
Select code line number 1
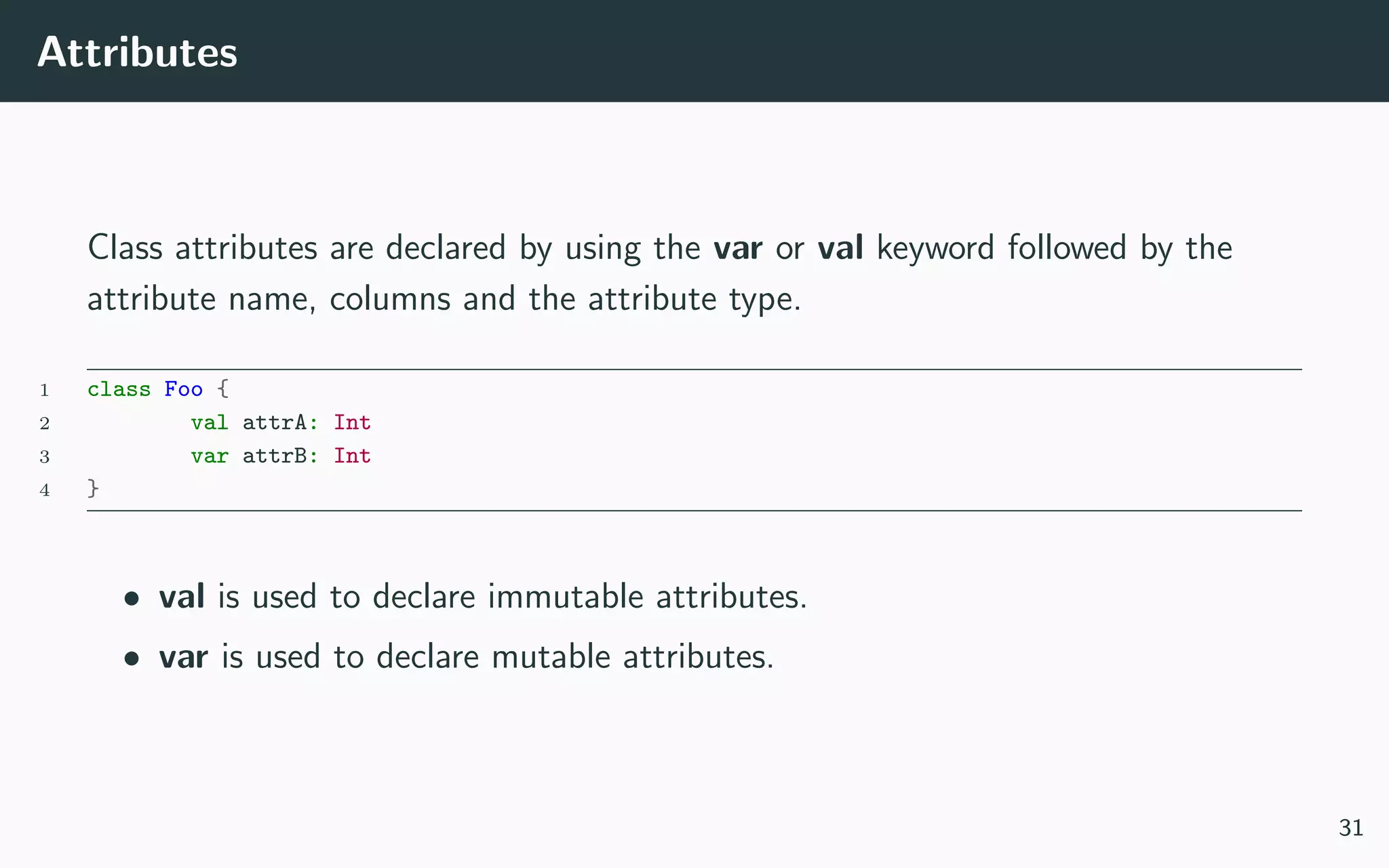[x=45, y=390]
